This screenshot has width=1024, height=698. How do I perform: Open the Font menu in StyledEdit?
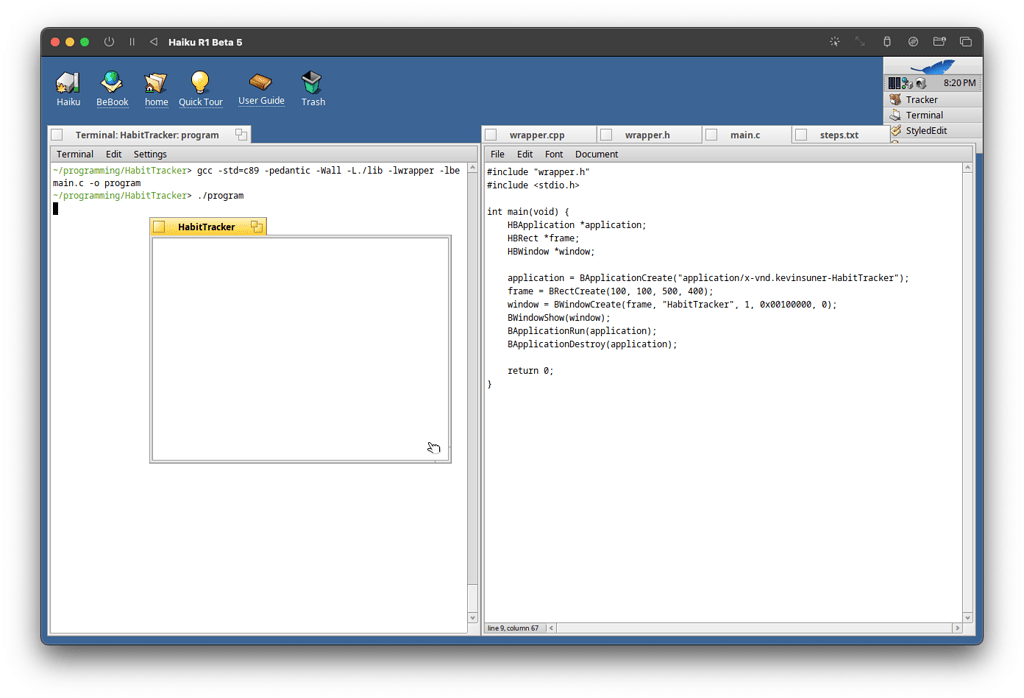[554, 154]
